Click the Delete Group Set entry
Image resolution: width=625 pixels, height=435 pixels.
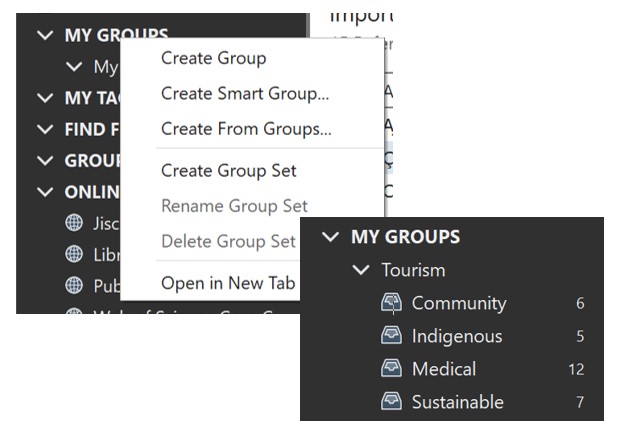point(228,241)
